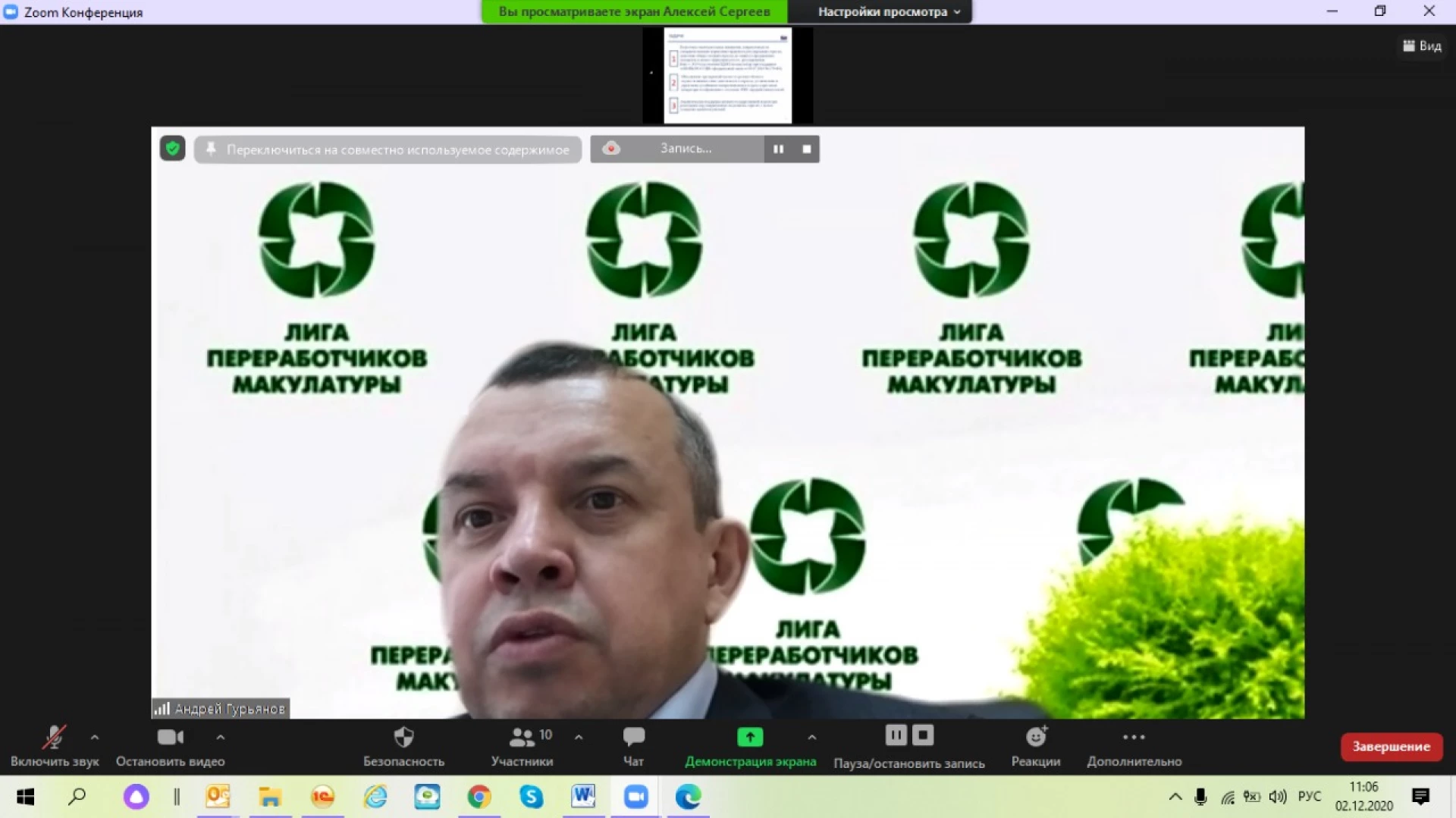Click shared screen thumbnail at top

point(728,76)
